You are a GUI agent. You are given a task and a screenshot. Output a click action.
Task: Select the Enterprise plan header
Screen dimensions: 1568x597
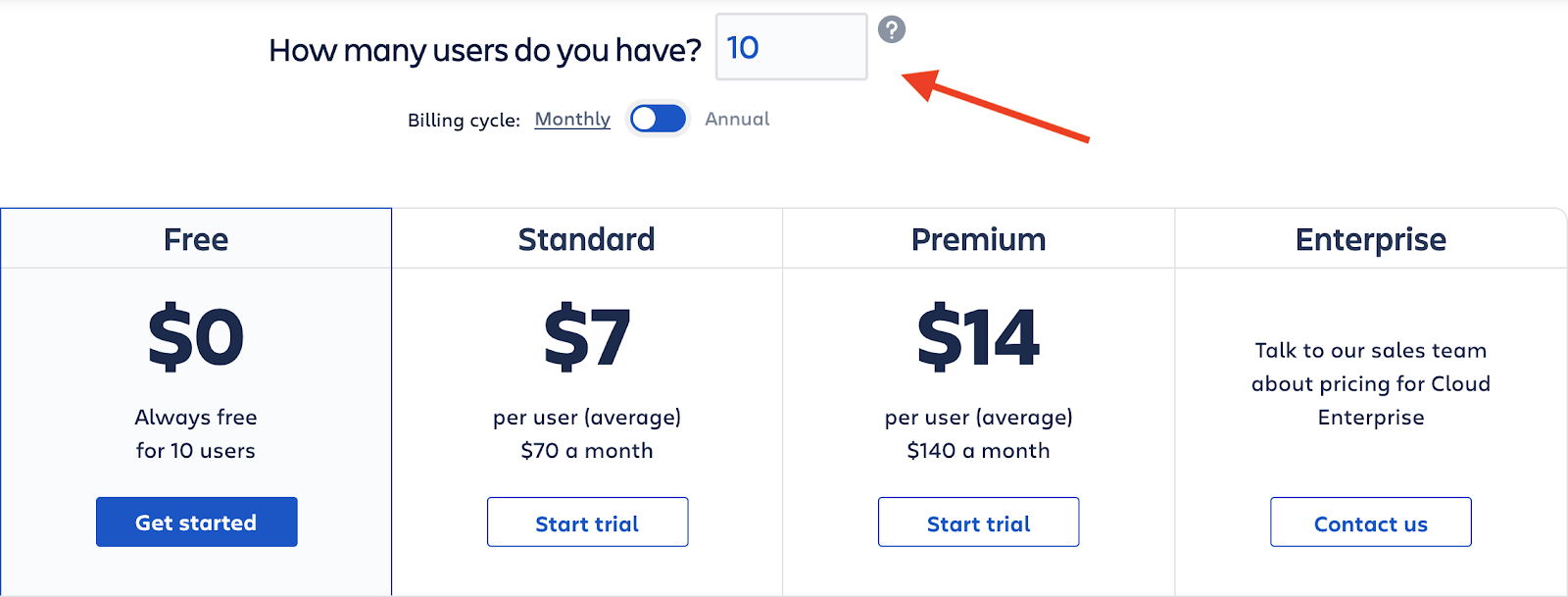pyautogui.click(x=1370, y=240)
